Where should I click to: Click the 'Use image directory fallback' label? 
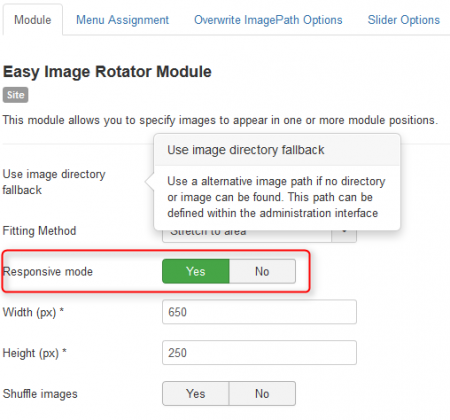point(54,182)
